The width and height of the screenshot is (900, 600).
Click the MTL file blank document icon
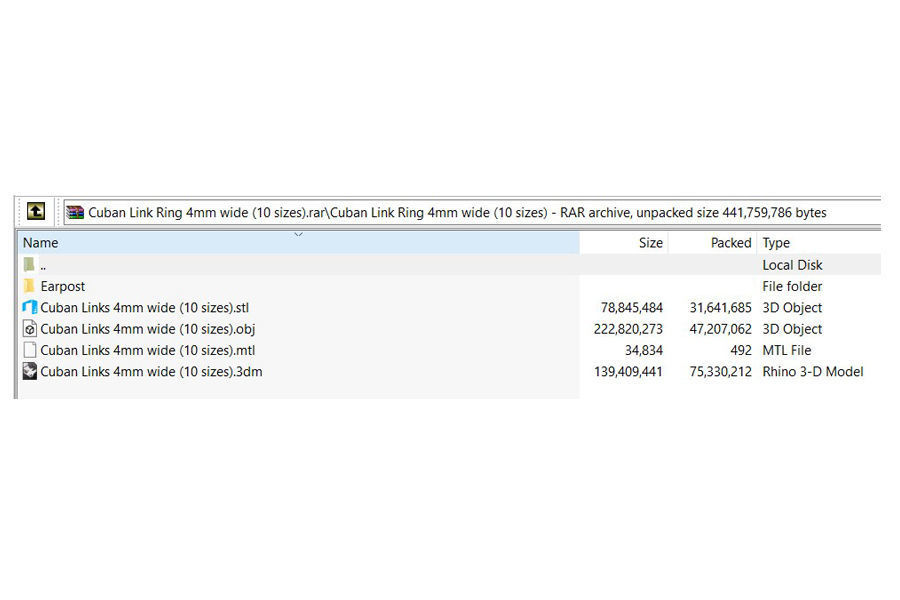pos(29,350)
